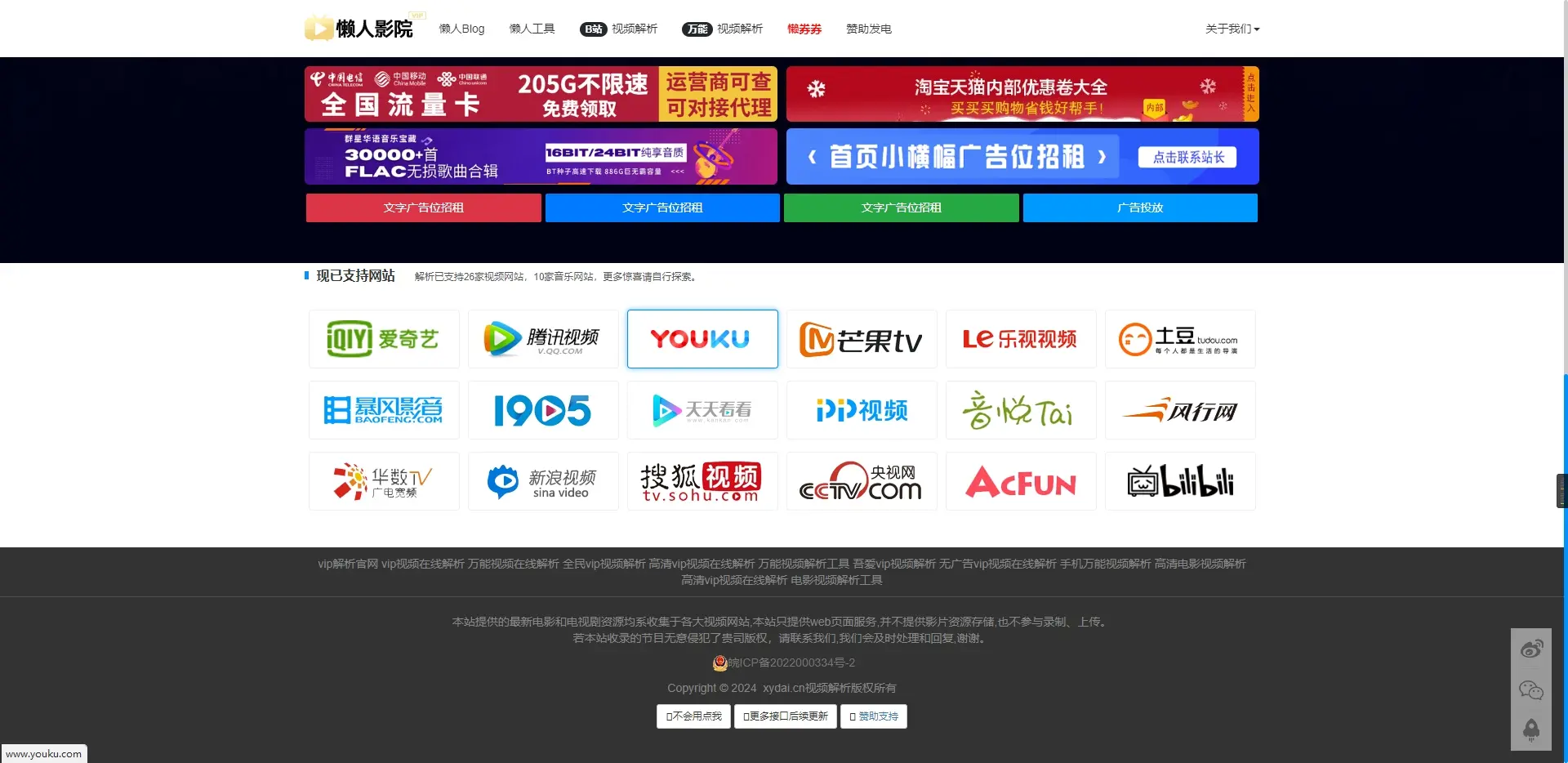This screenshot has width=1568, height=763.
Task: Open the 华数TV logo tile
Action: coord(384,481)
